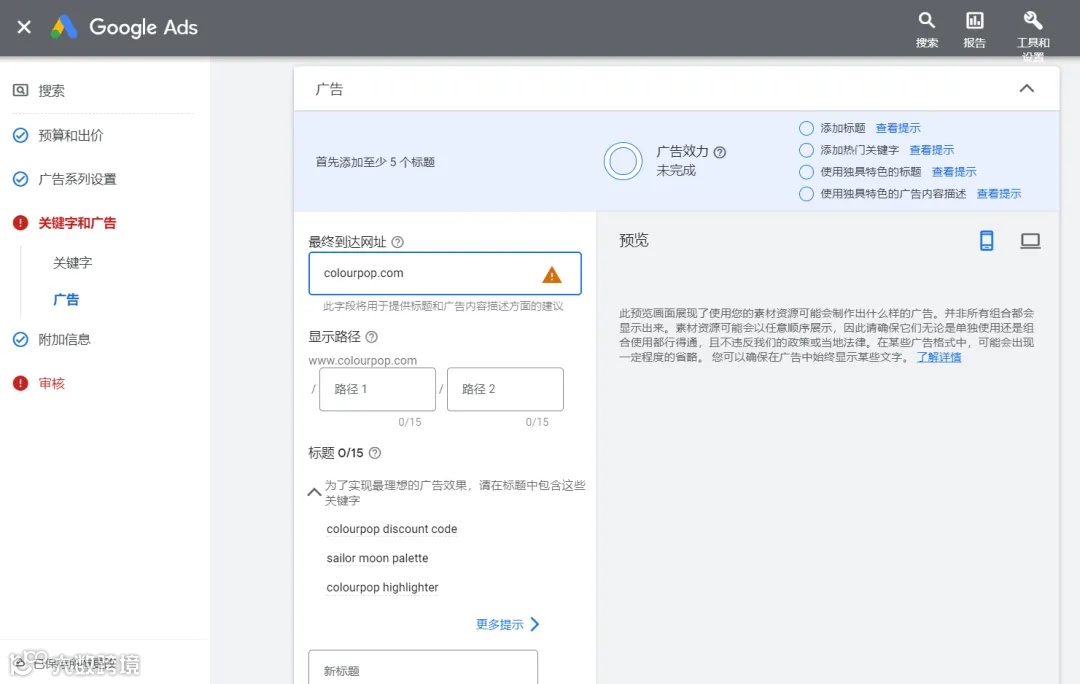Go to the 附加信息 step

point(64,339)
